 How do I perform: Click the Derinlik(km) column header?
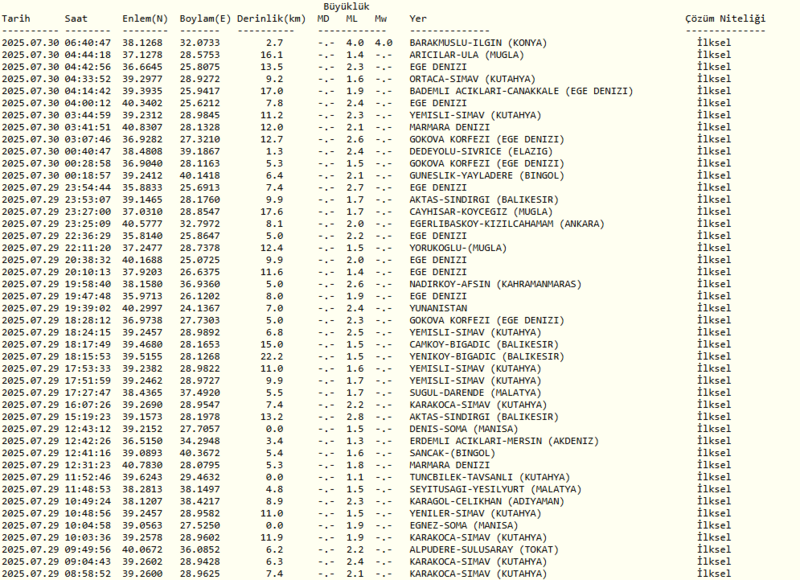[272, 19]
